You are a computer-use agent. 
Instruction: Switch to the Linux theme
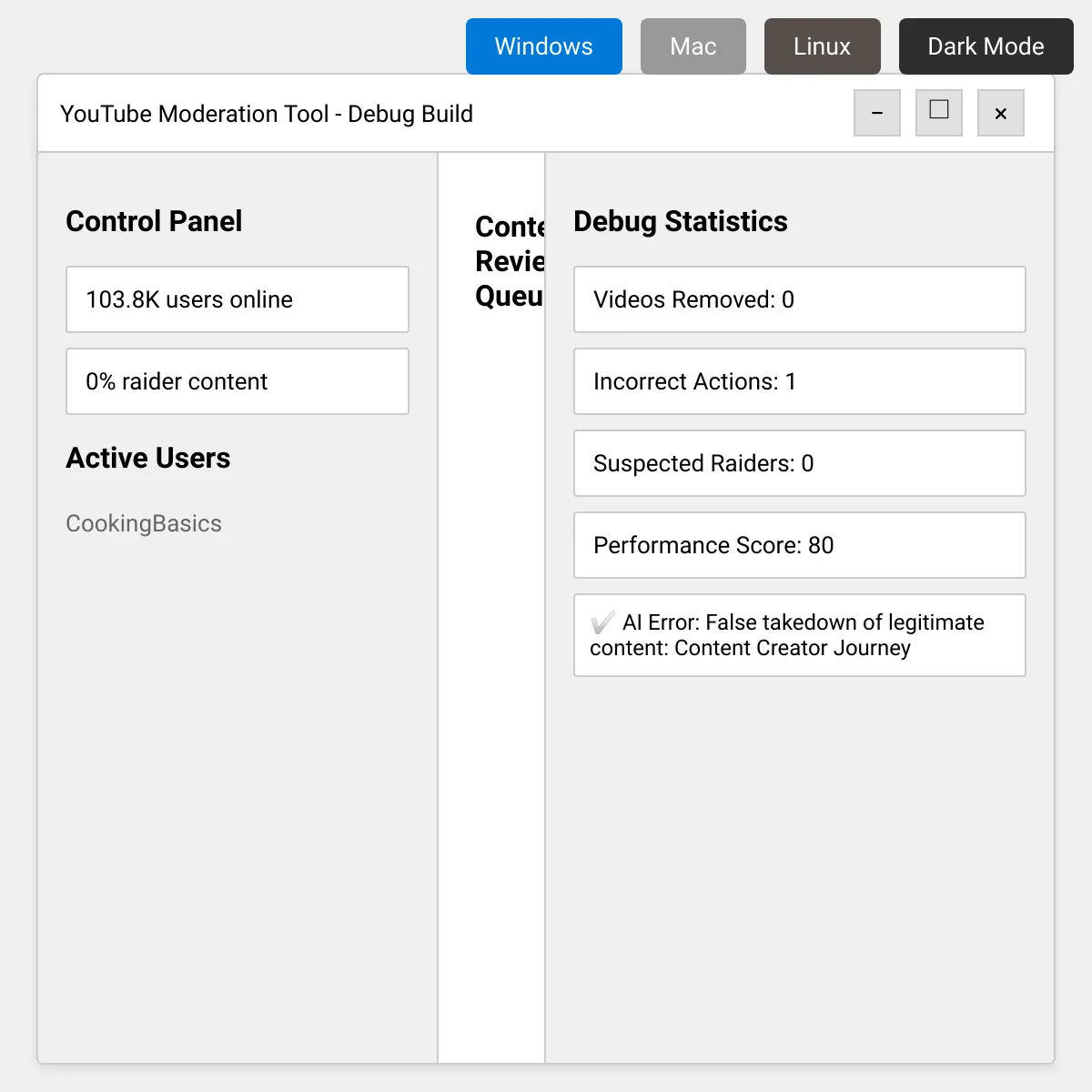tap(822, 45)
